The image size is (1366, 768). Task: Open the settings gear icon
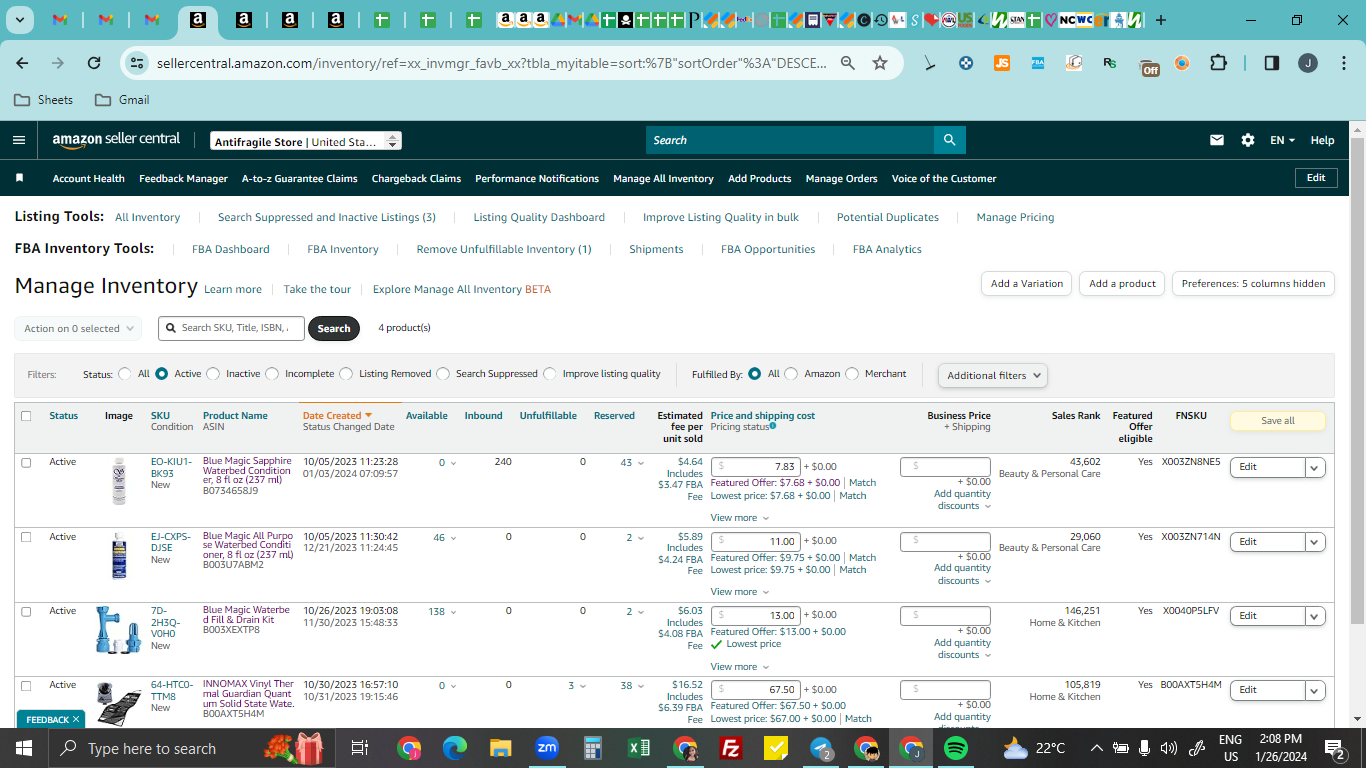pyautogui.click(x=1248, y=140)
